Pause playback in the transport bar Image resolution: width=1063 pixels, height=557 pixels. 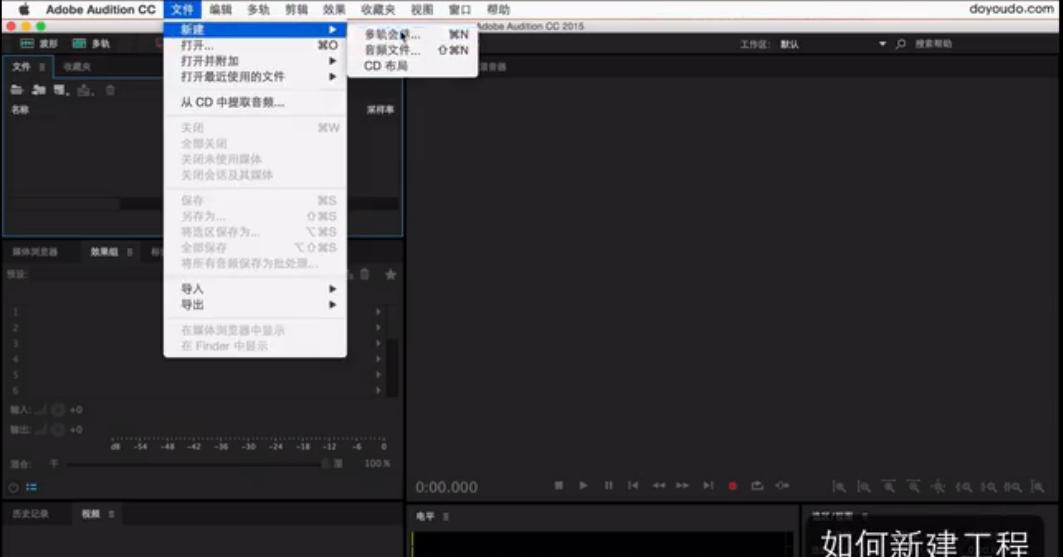click(608, 485)
